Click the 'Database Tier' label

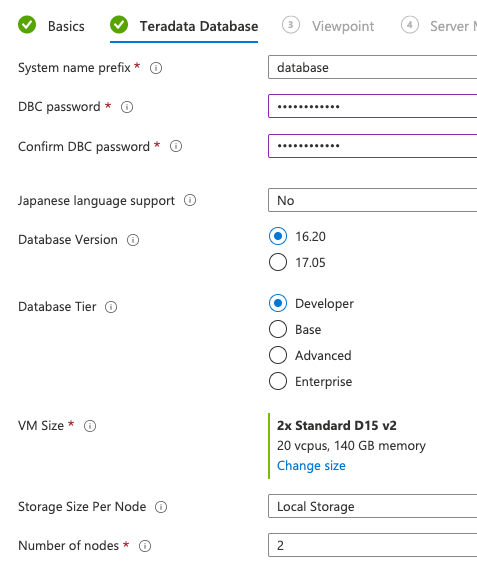pos(57,307)
